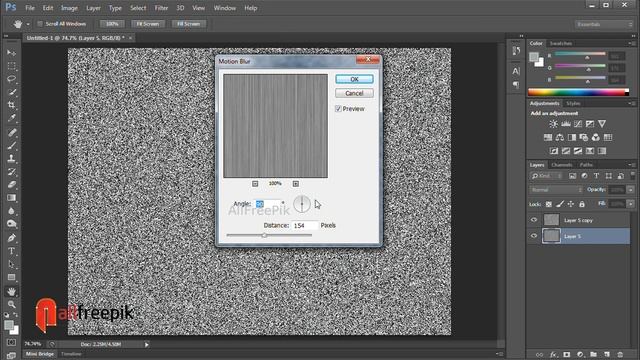
Task: Open the Image menu
Action: point(69,8)
